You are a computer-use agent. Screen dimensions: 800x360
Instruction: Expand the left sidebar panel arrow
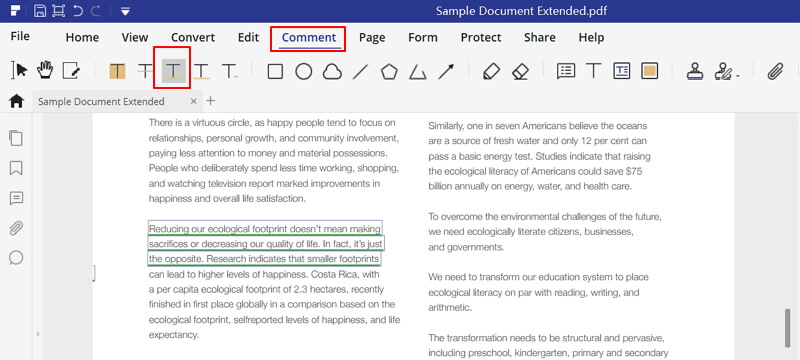coord(38,334)
